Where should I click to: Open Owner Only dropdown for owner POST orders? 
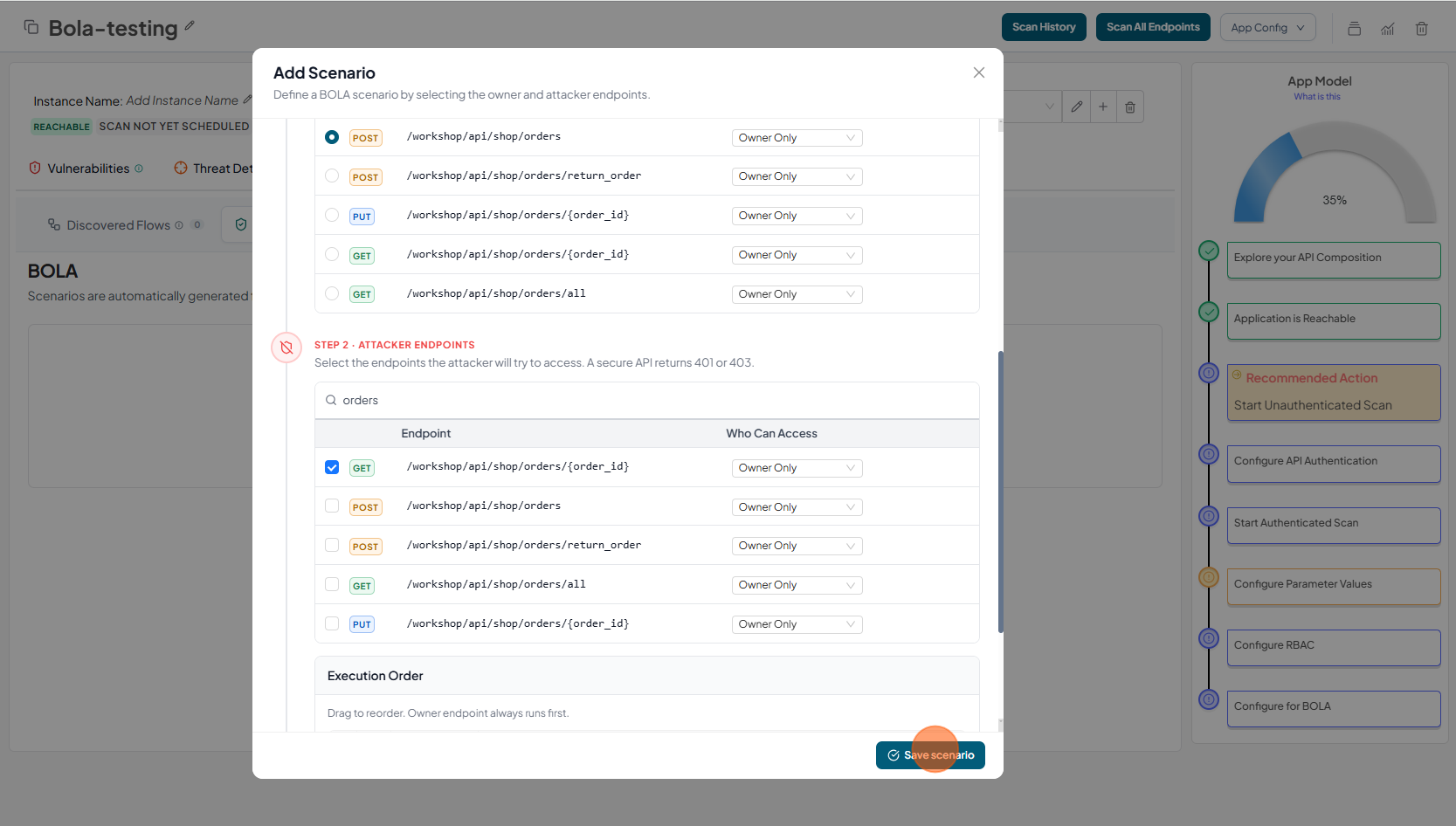click(796, 138)
